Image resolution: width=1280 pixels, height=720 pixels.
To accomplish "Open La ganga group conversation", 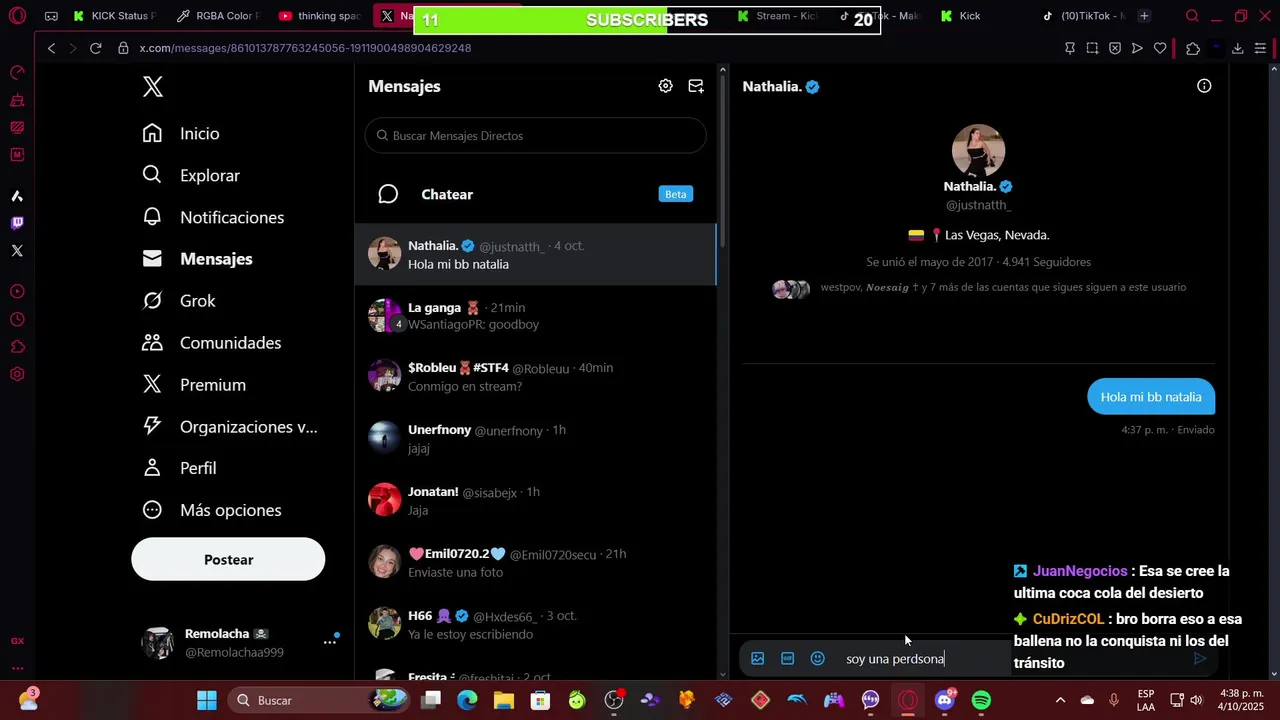I will click(x=536, y=316).
